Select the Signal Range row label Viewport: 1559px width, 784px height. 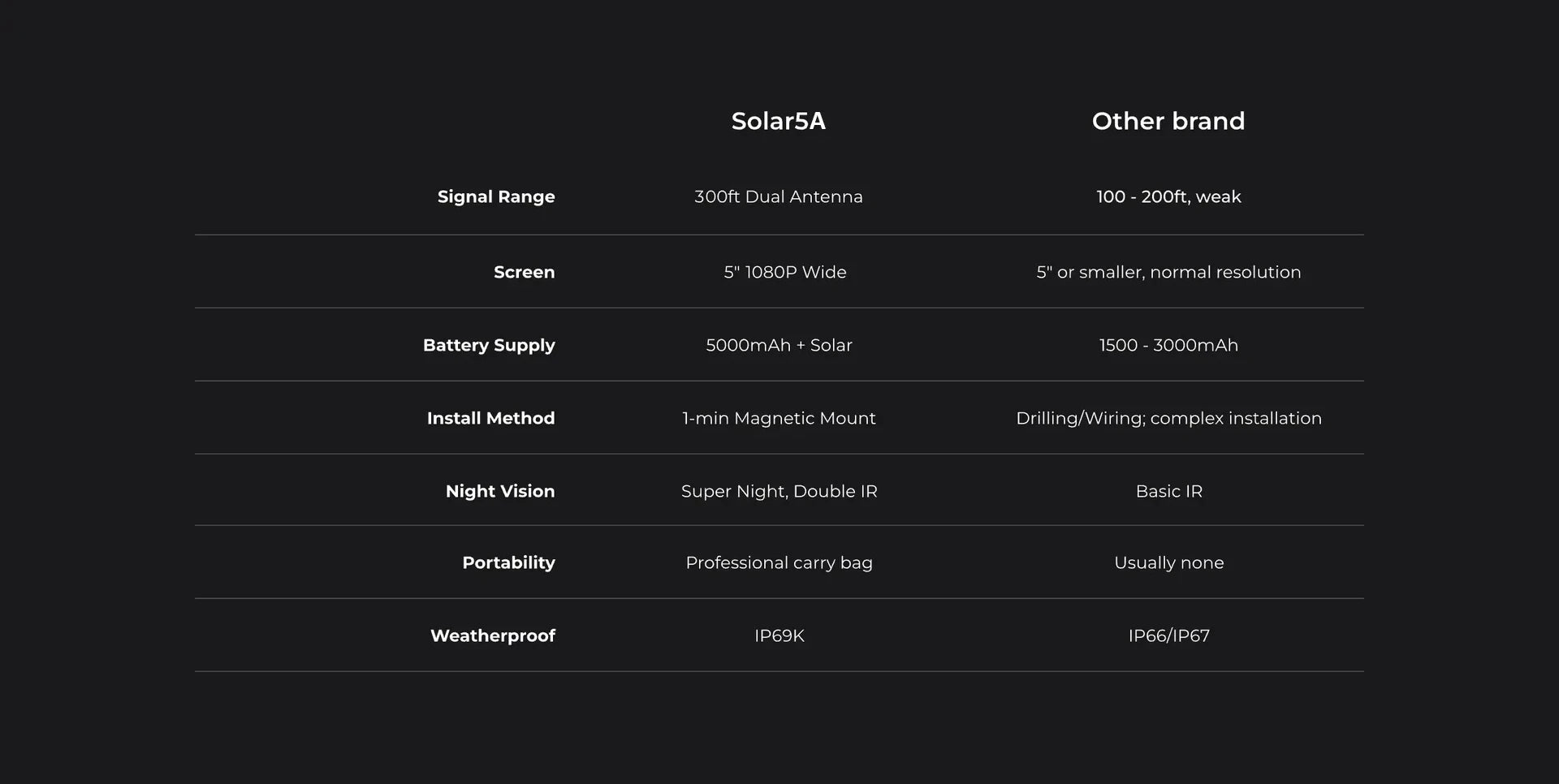495,196
